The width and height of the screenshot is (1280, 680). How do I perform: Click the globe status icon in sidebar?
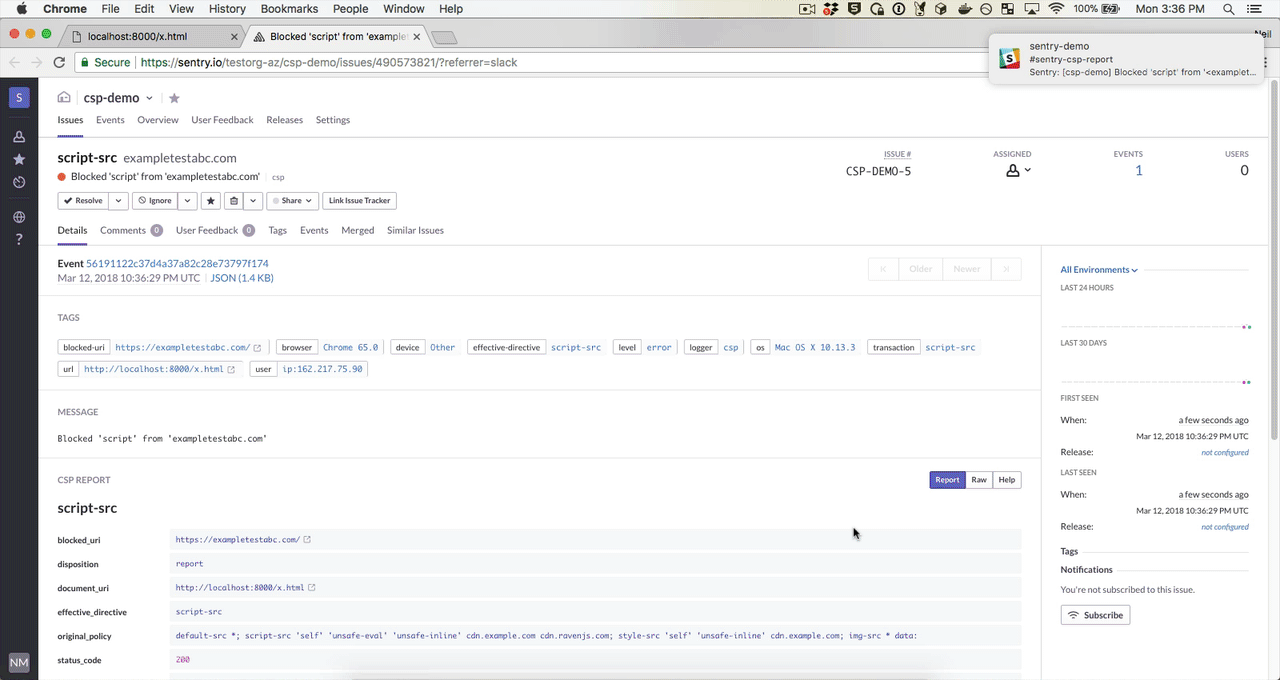[x=19, y=217]
